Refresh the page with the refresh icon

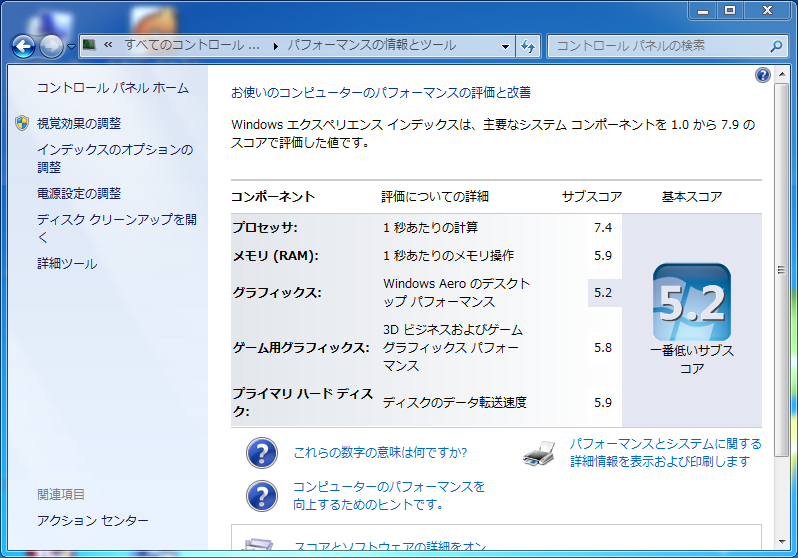(x=528, y=46)
